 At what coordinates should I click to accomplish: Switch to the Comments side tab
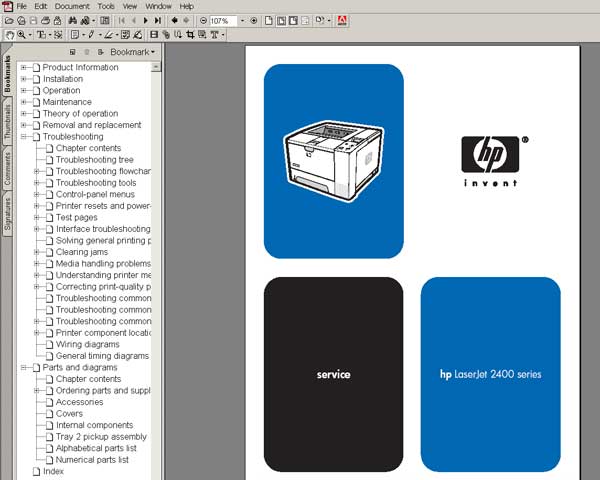tap(7, 168)
